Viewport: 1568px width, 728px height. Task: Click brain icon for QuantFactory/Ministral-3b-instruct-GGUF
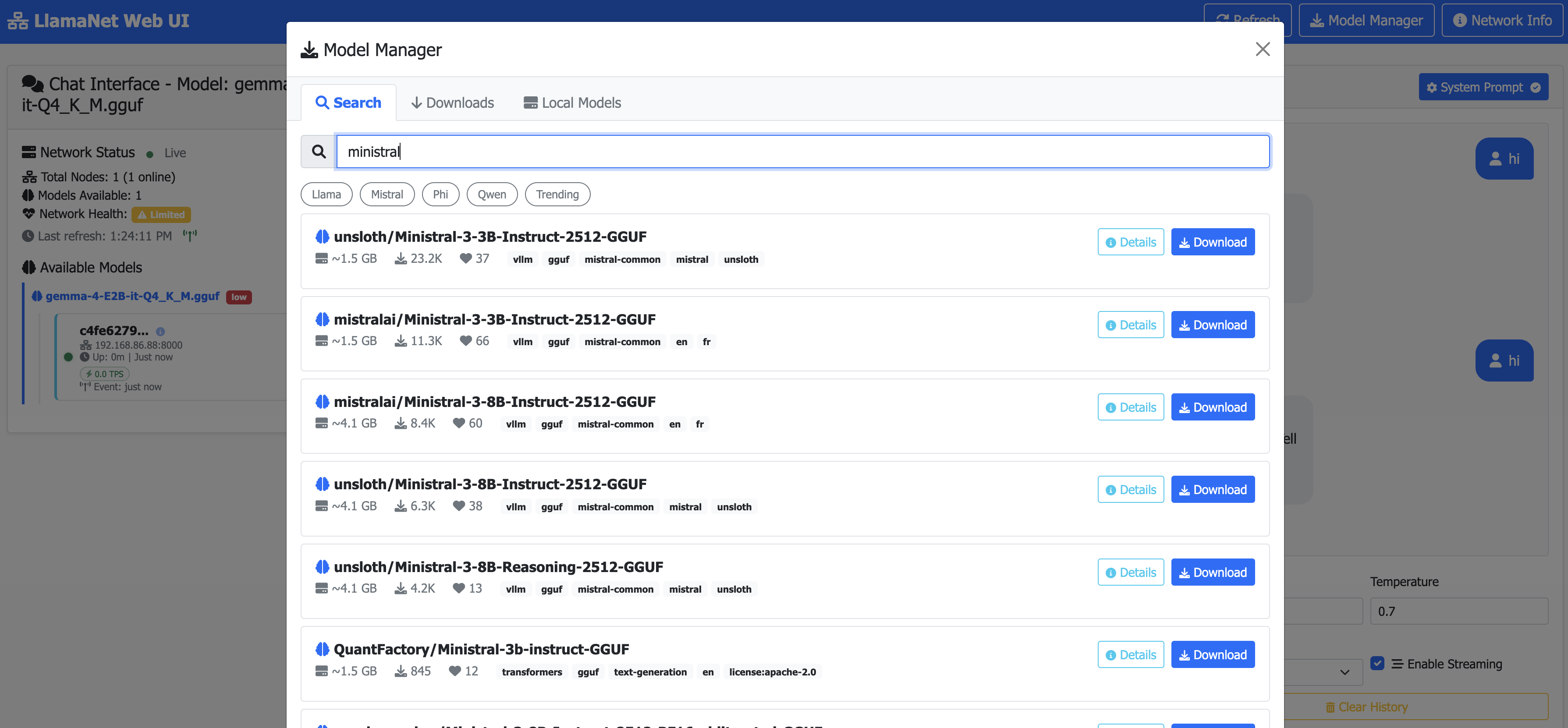click(322, 649)
